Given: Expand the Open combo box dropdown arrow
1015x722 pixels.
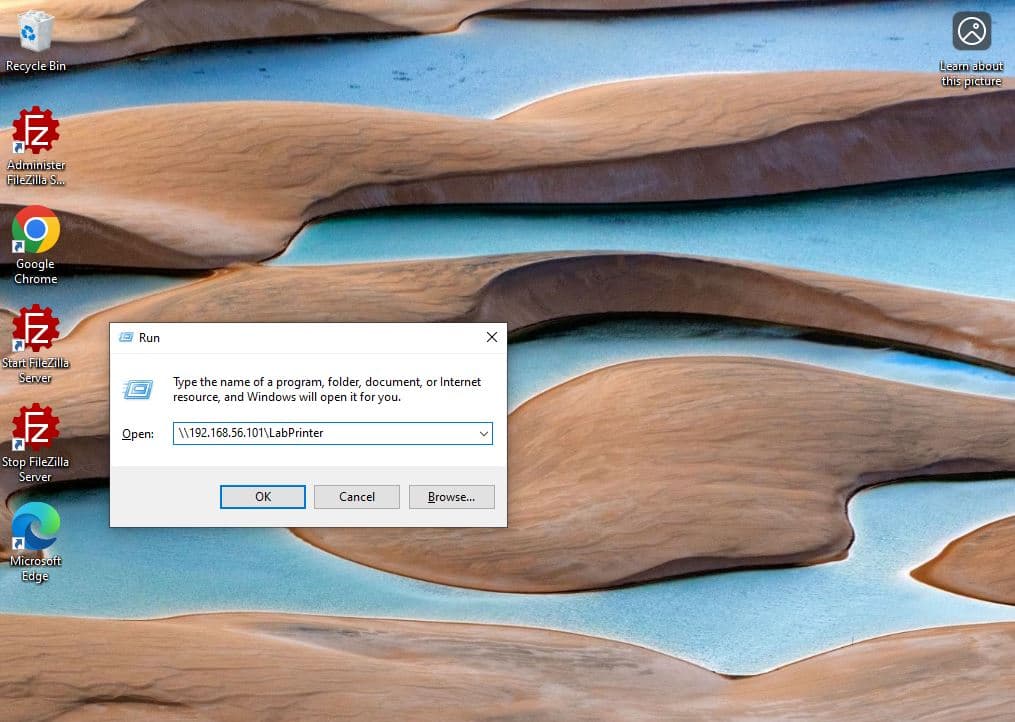Looking at the screenshot, I should point(483,434).
